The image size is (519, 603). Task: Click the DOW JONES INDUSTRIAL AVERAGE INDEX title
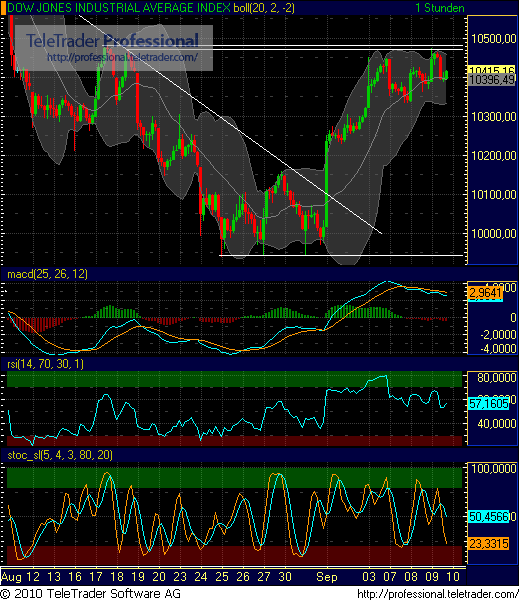[119, 8]
